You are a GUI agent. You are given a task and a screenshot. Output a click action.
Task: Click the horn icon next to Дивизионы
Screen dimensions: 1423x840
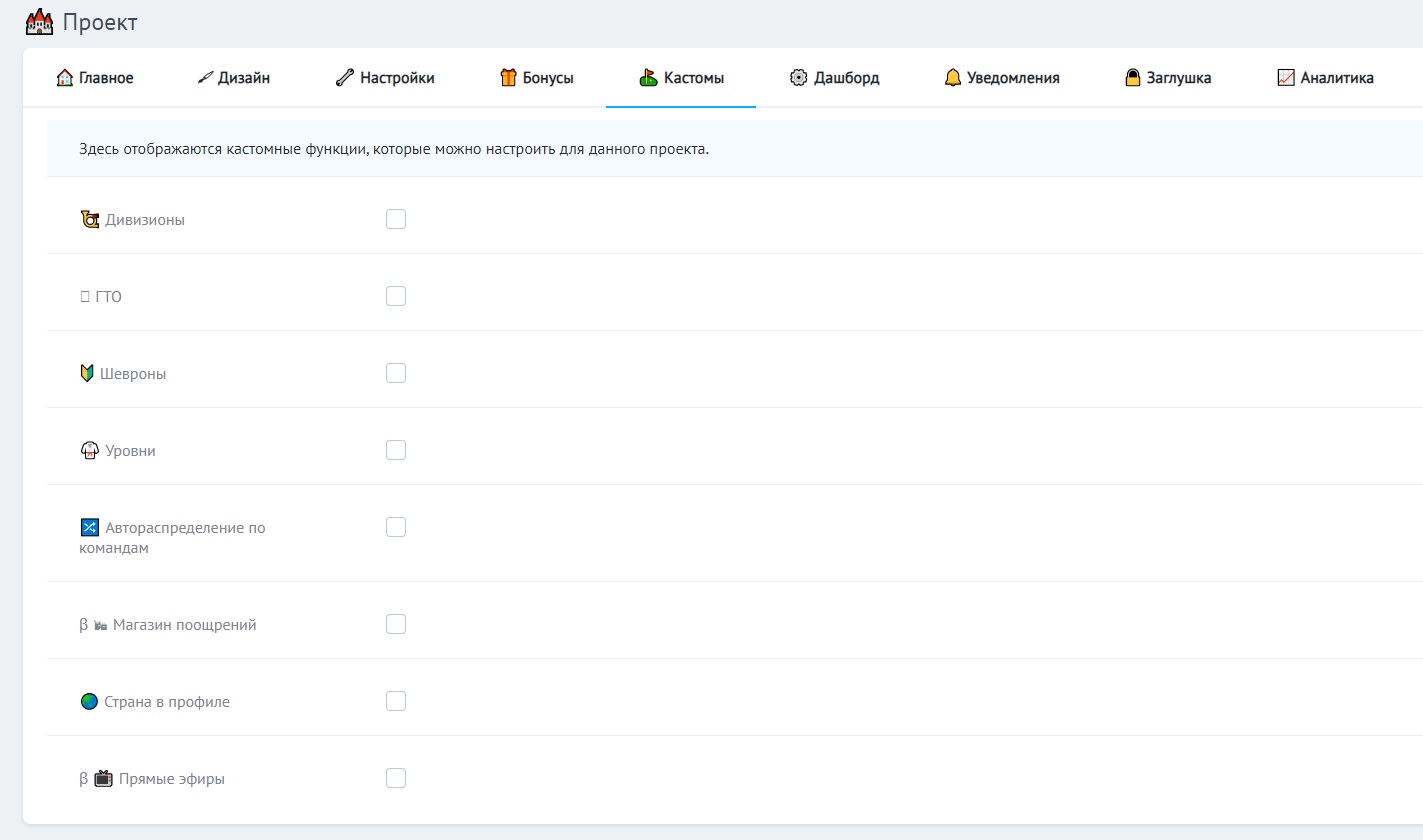click(90, 219)
